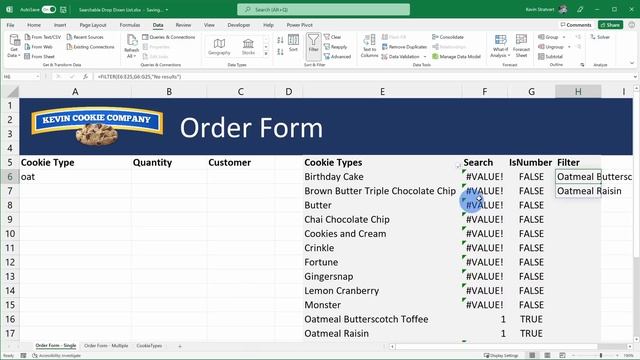The height and width of the screenshot is (360, 640).
Task: Click Sort Z to A icon
Action: (280, 52)
